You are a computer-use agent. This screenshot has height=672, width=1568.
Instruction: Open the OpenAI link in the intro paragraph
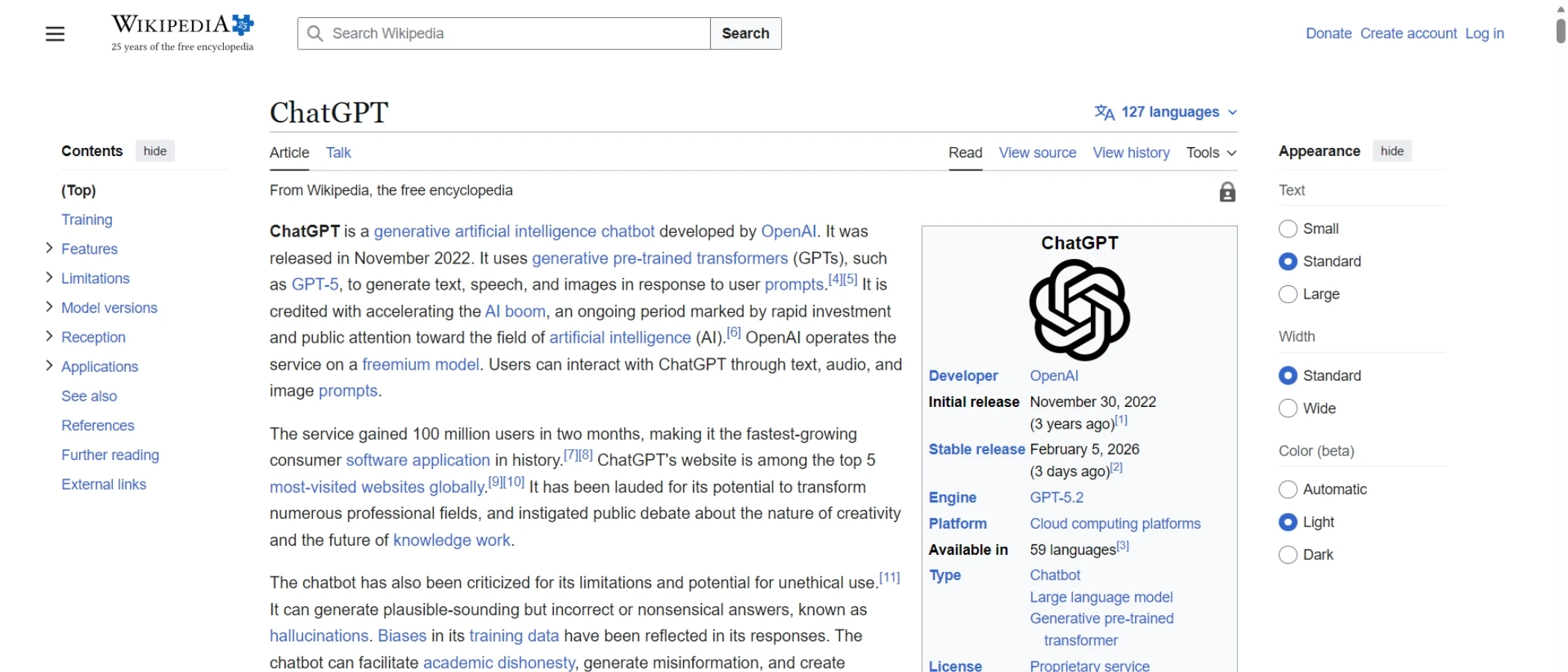[788, 231]
